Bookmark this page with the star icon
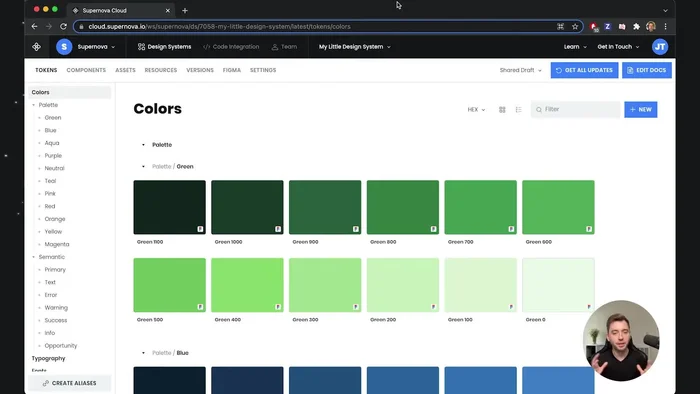This screenshot has height=394, width=700. point(575,26)
